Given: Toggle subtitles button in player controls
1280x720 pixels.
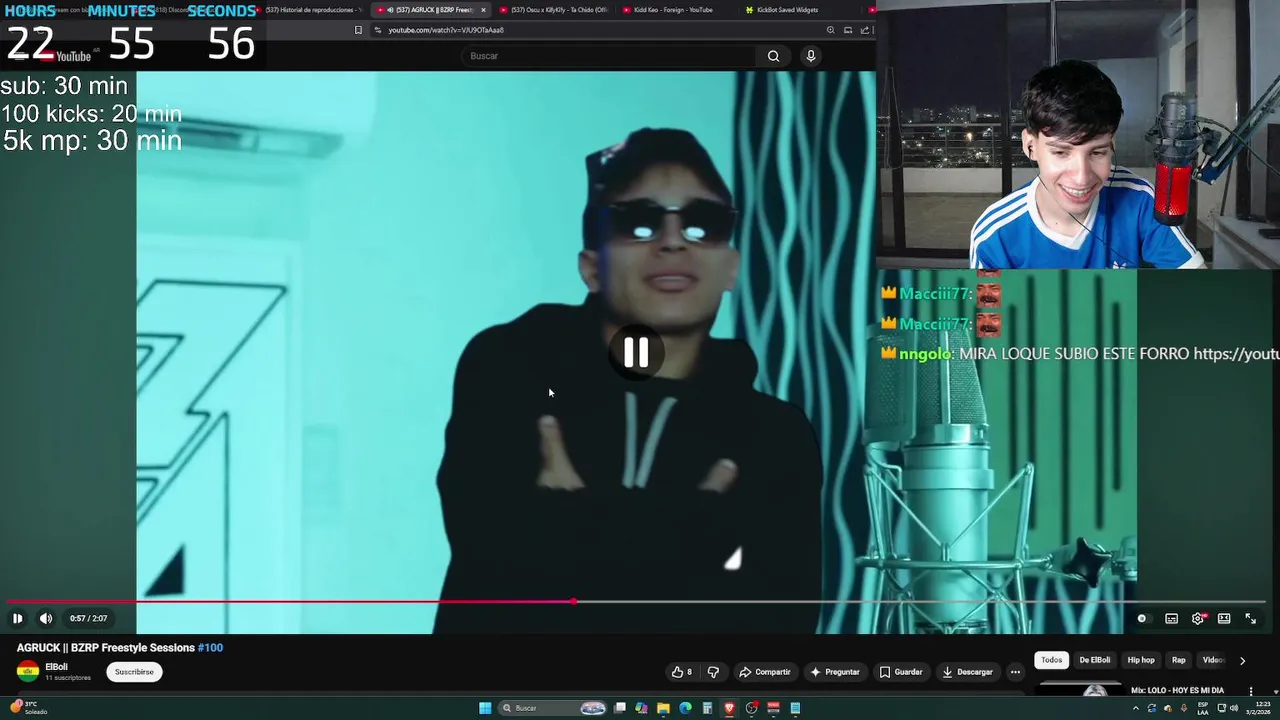Looking at the screenshot, I should tap(1171, 618).
